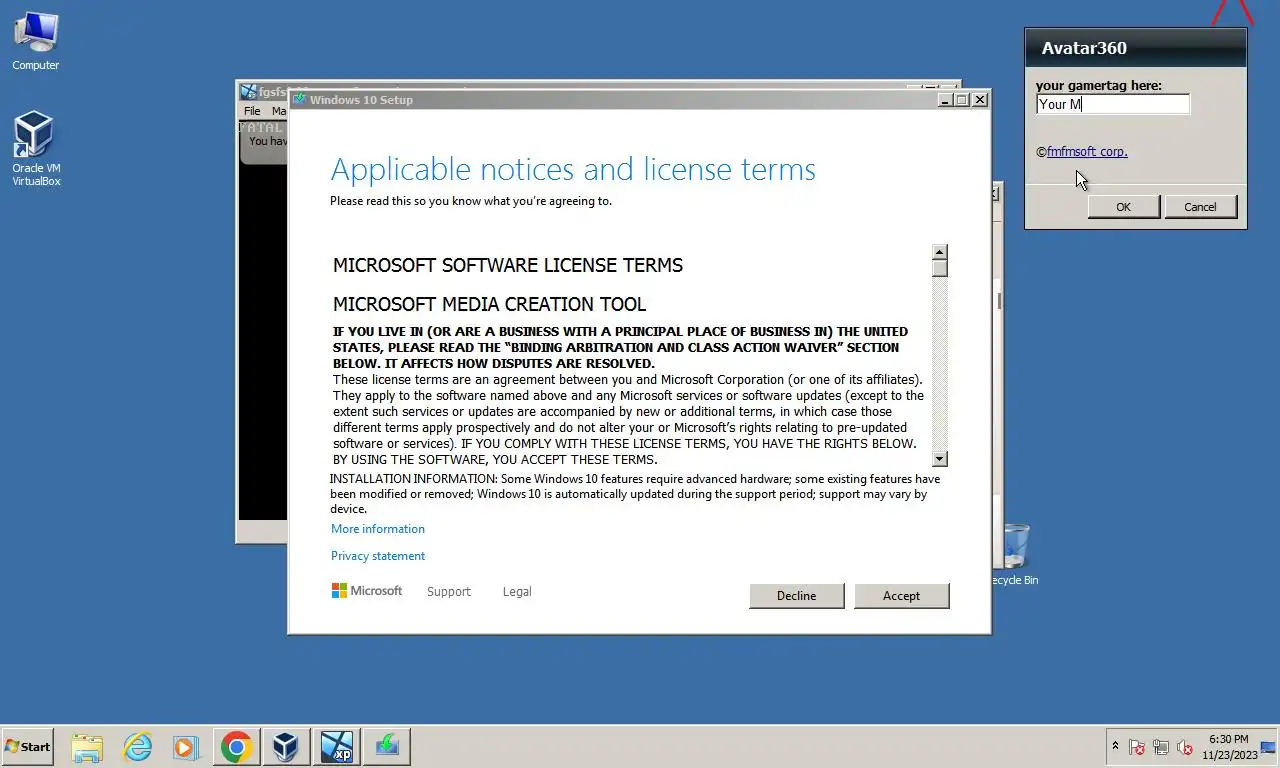Click the Microsoft logo in Setup footer

[367, 591]
